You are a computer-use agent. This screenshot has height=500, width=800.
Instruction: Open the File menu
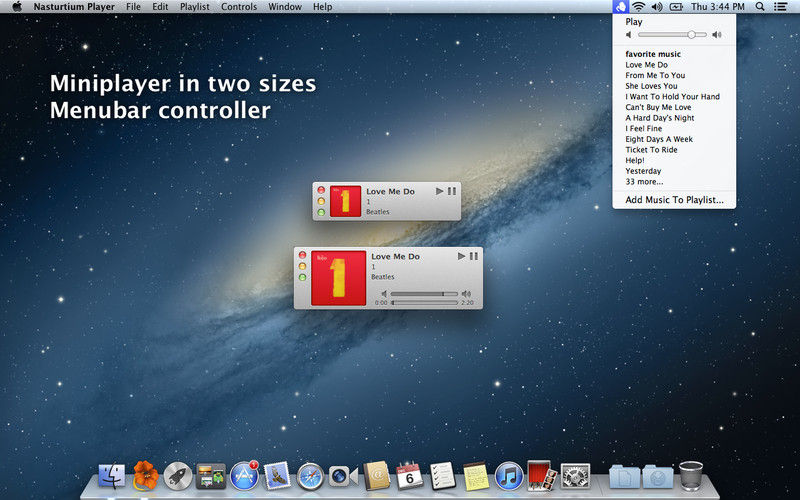[133, 7]
